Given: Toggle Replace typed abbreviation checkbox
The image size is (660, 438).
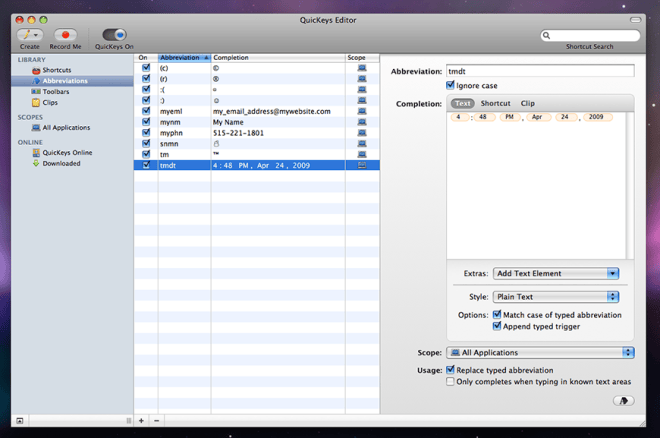Looking at the screenshot, I should pos(450,370).
